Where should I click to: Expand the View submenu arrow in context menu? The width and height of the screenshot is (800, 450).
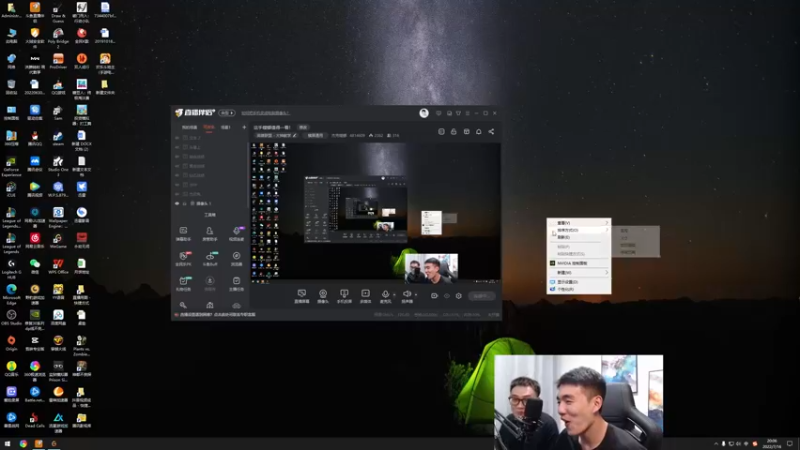tap(607, 223)
